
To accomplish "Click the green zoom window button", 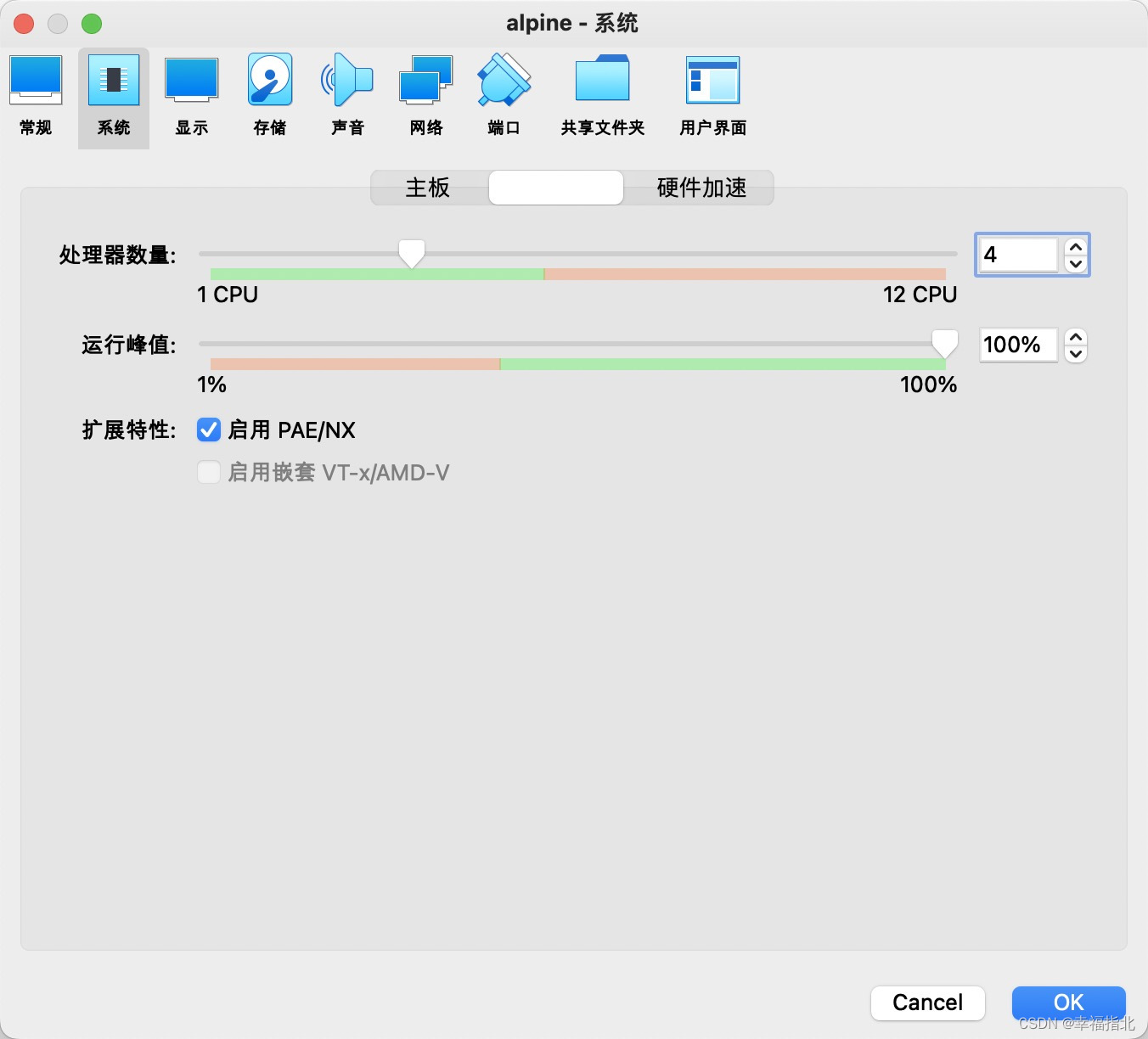I will (92, 24).
